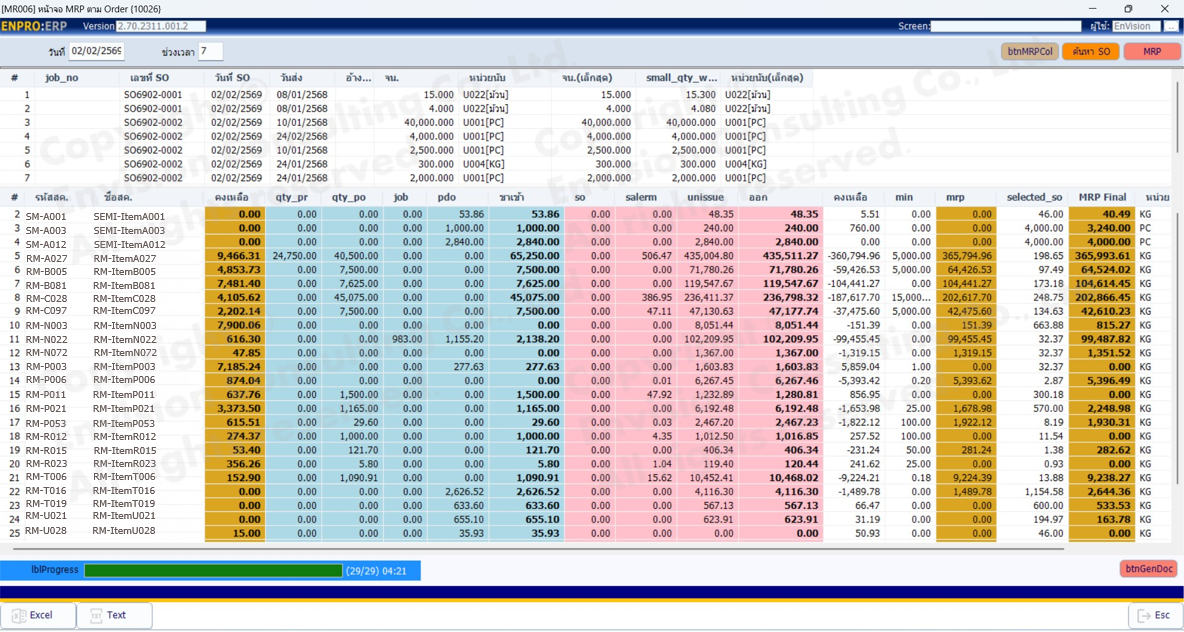Click pdo value 277.63 for RM-P003
1184x632 pixels.
pos(469,365)
